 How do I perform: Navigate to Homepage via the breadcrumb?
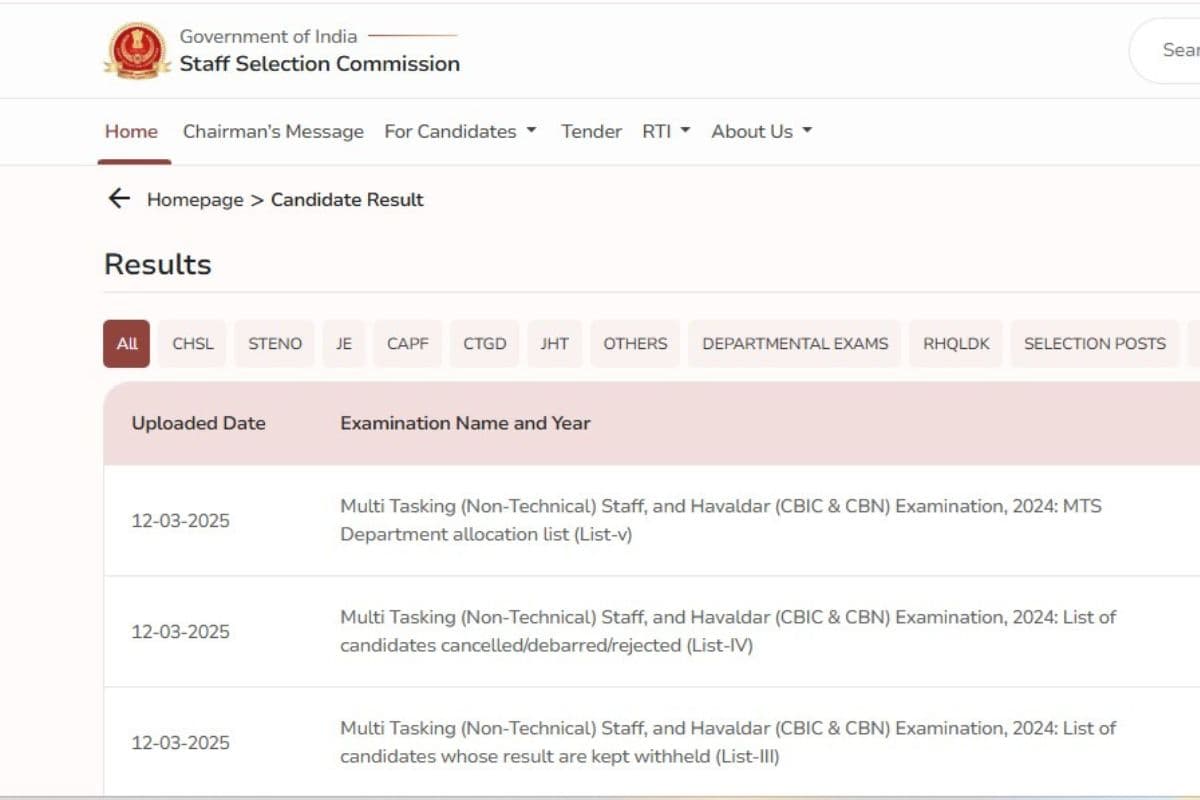pos(195,199)
